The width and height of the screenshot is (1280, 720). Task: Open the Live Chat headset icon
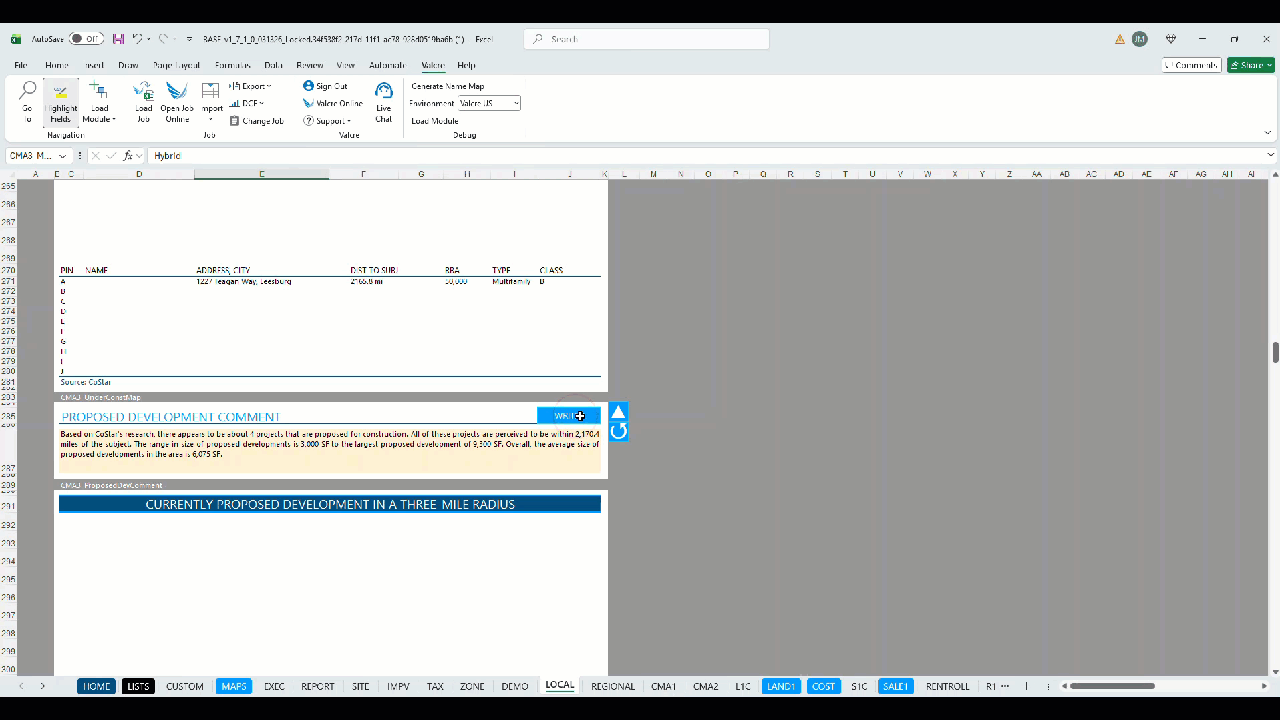point(384,92)
